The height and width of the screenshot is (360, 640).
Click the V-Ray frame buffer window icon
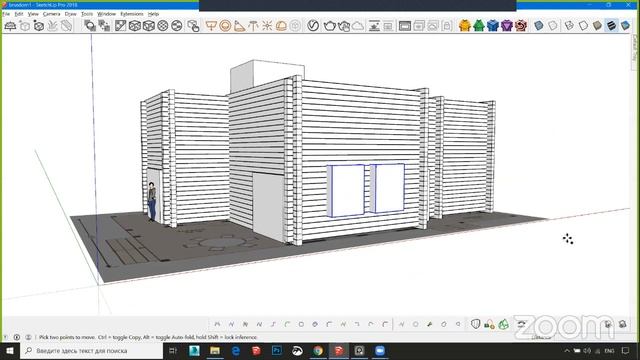coord(404,26)
